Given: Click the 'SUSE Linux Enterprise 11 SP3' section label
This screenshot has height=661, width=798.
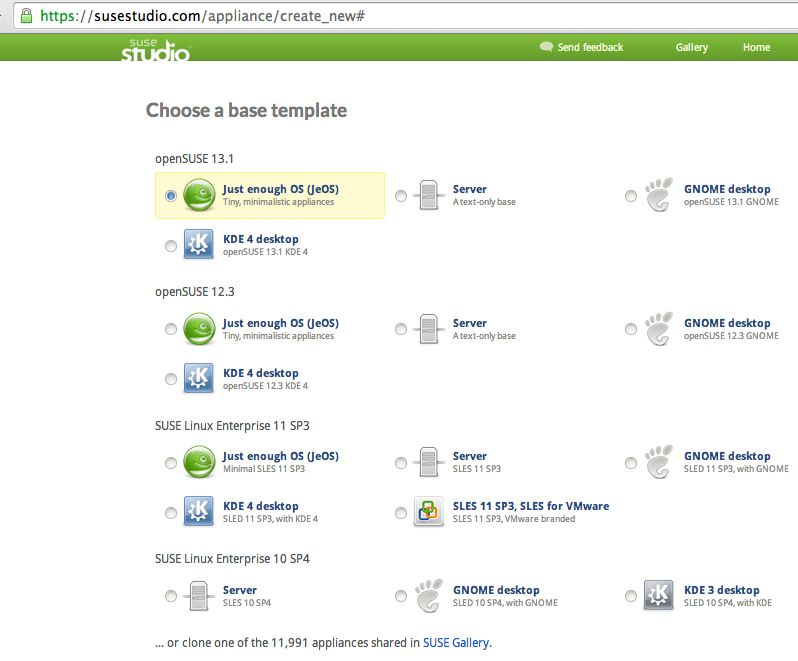Looking at the screenshot, I should coord(232,425).
